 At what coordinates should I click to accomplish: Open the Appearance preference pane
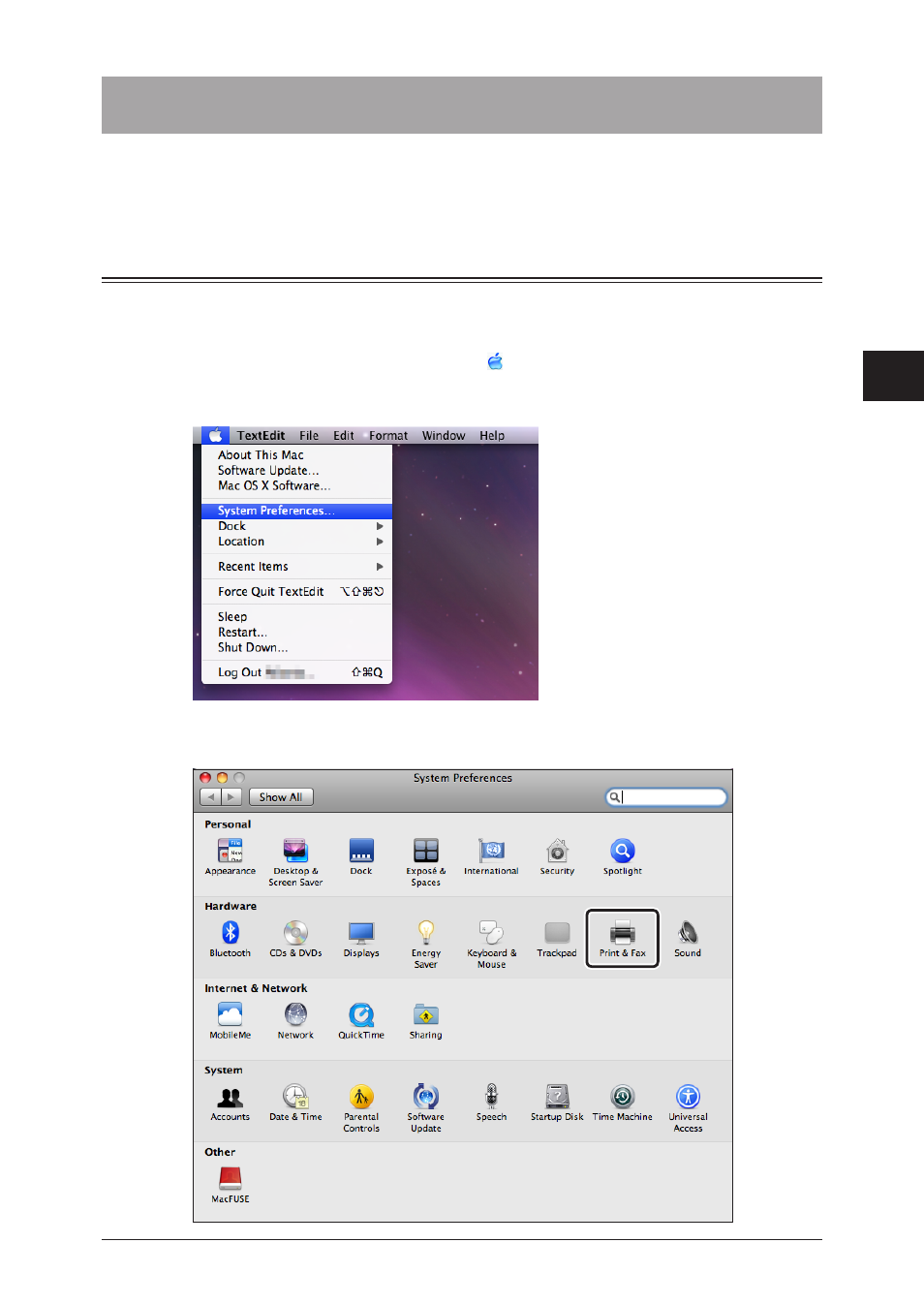231,856
